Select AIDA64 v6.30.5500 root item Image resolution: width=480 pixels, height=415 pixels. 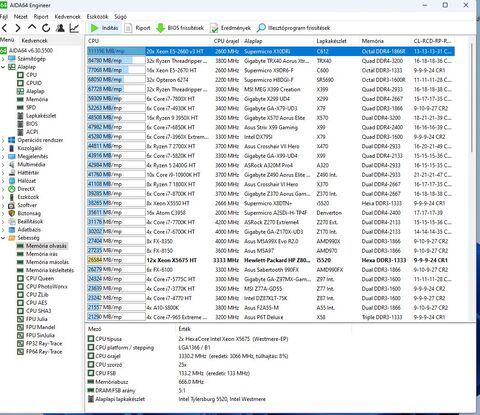[27, 51]
